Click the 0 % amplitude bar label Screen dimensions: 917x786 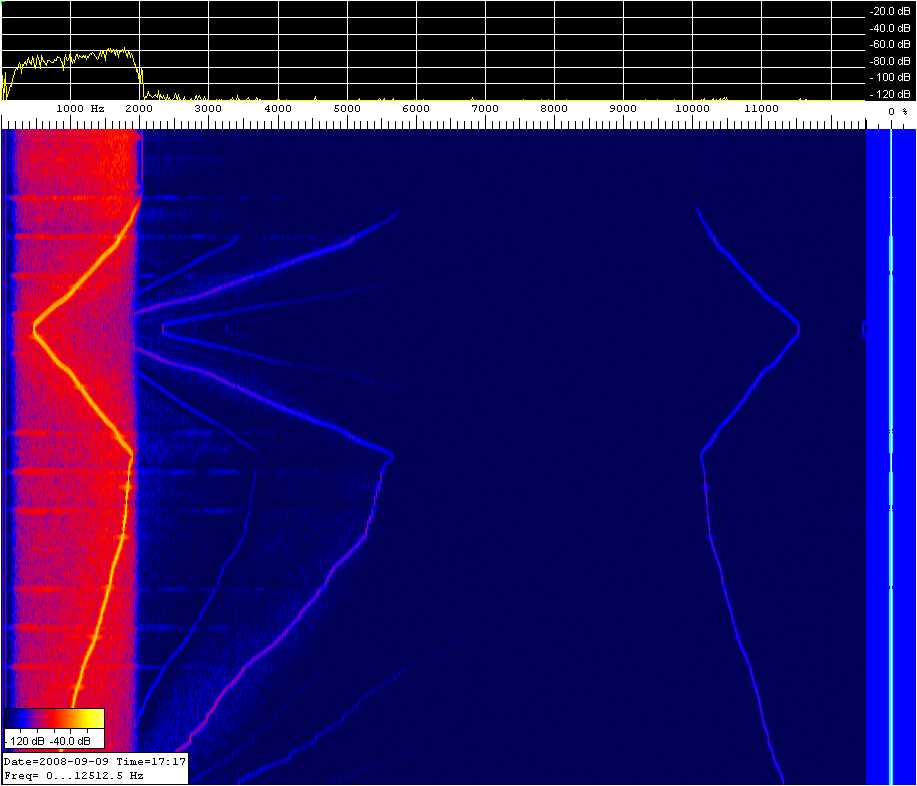tap(897, 112)
